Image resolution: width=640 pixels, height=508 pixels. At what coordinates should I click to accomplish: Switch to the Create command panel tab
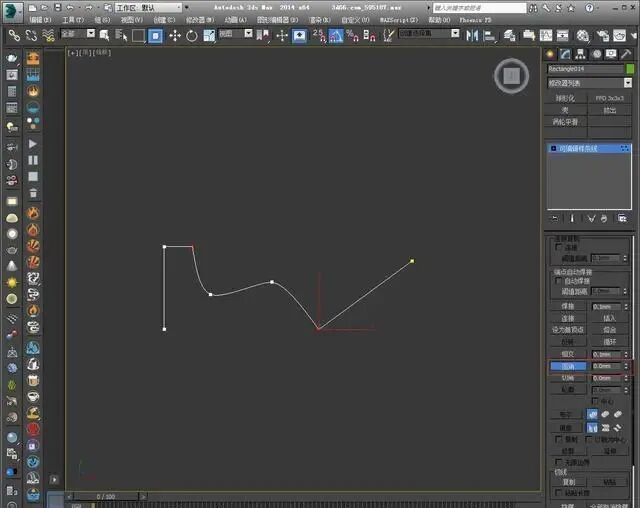(x=550, y=54)
